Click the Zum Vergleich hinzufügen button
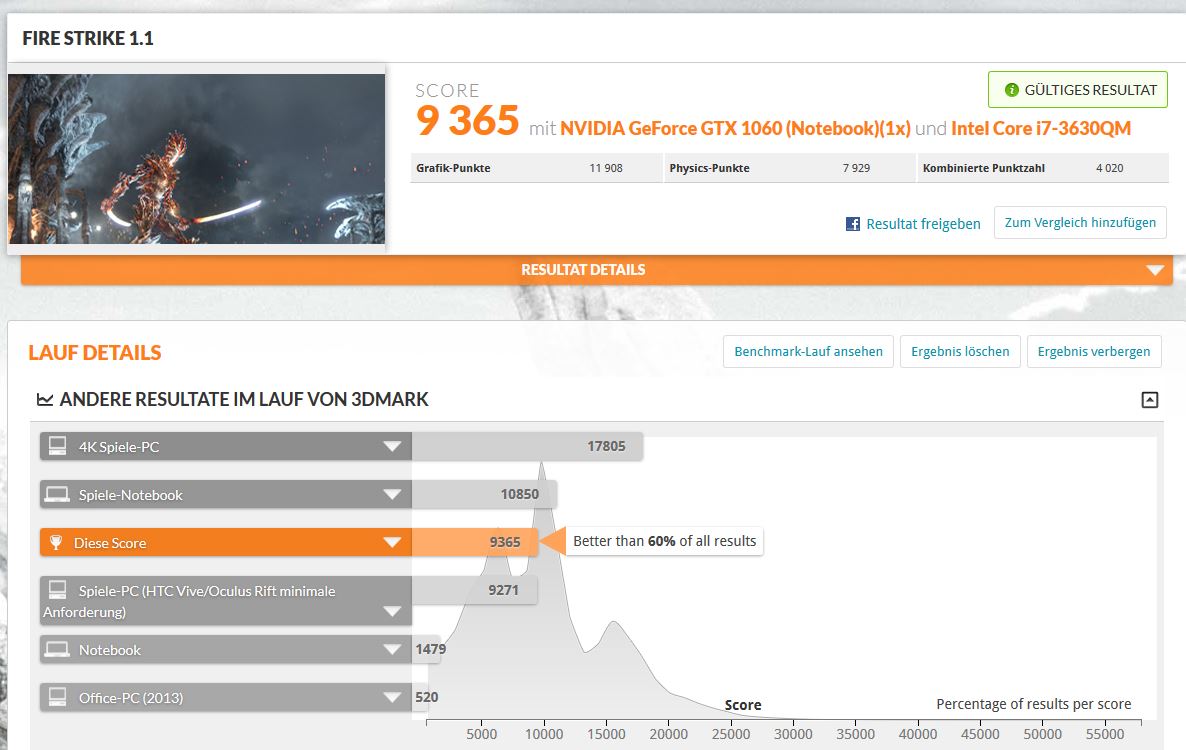The width and height of the screenshot is (1186, 750). [1080, 223]
